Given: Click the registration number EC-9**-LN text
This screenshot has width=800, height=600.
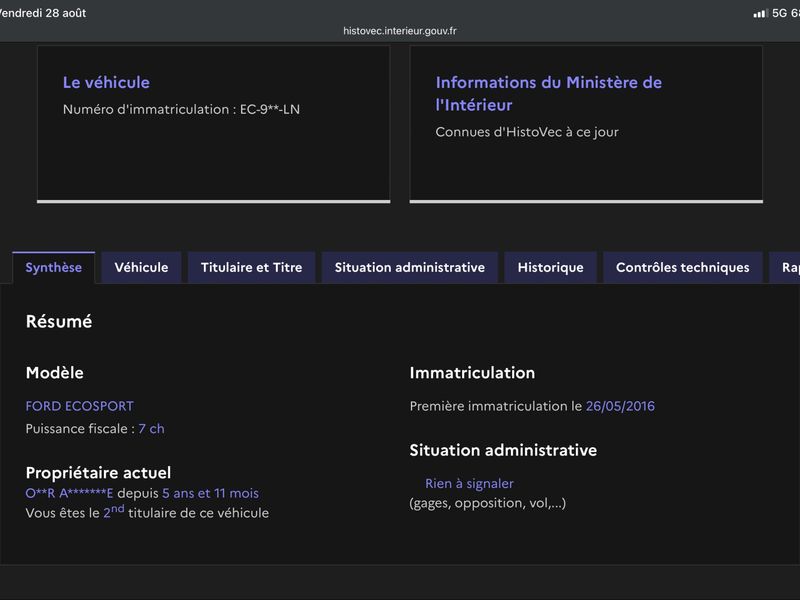Looking at the screenshot, I should click(270, 109).
